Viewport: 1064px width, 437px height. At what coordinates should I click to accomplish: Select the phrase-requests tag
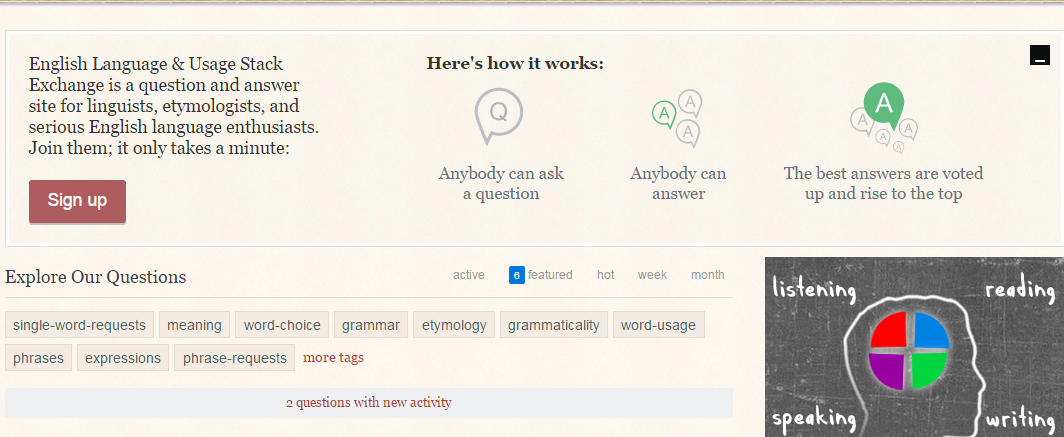235,358
